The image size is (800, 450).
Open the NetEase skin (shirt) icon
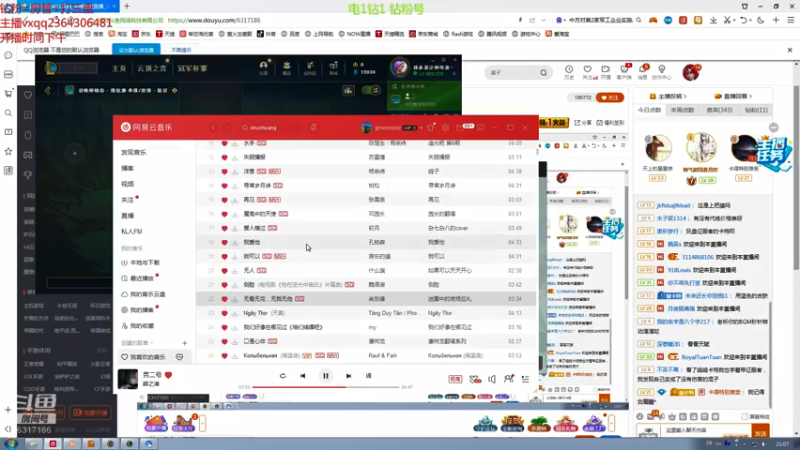coord(431,128)
